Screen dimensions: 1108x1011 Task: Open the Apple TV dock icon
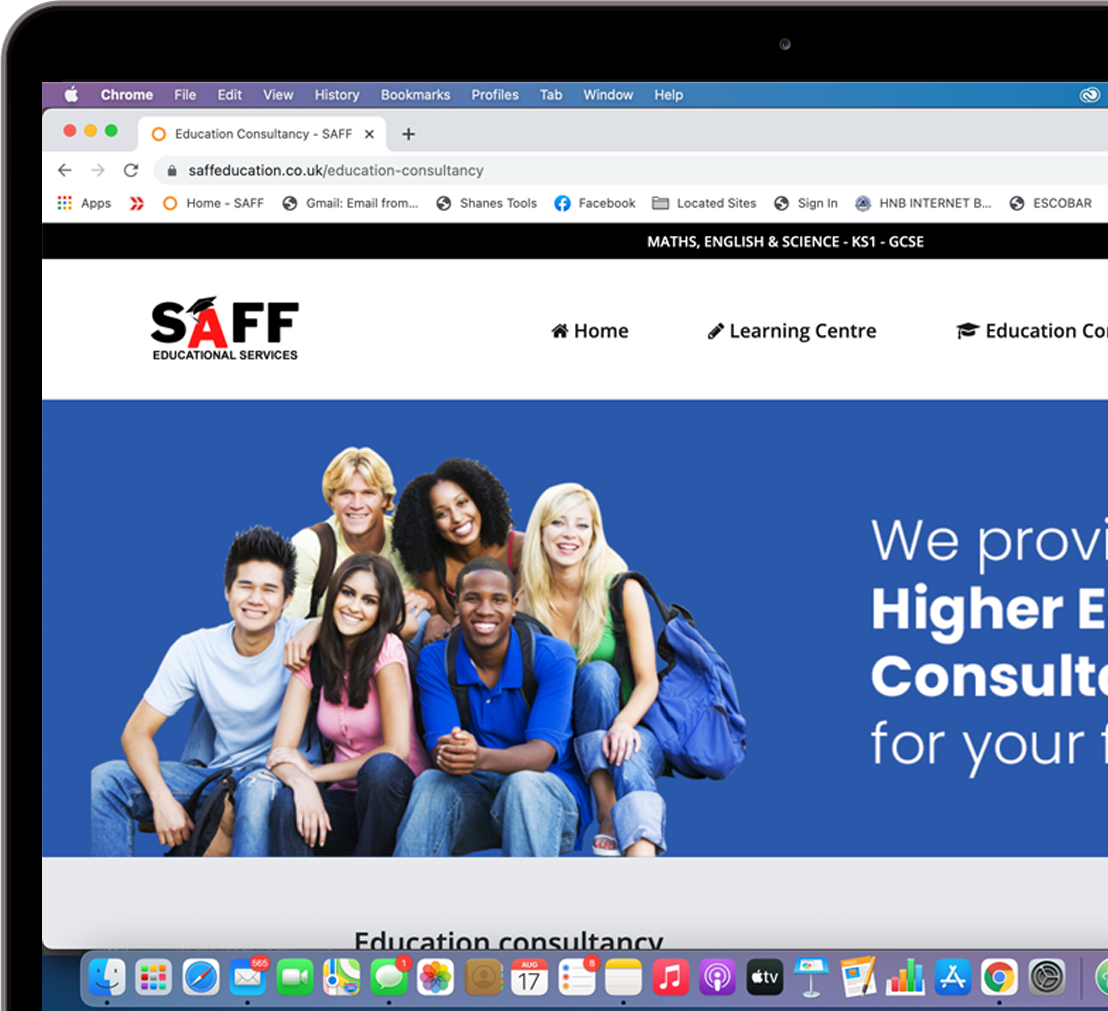(x=765, y=978)
